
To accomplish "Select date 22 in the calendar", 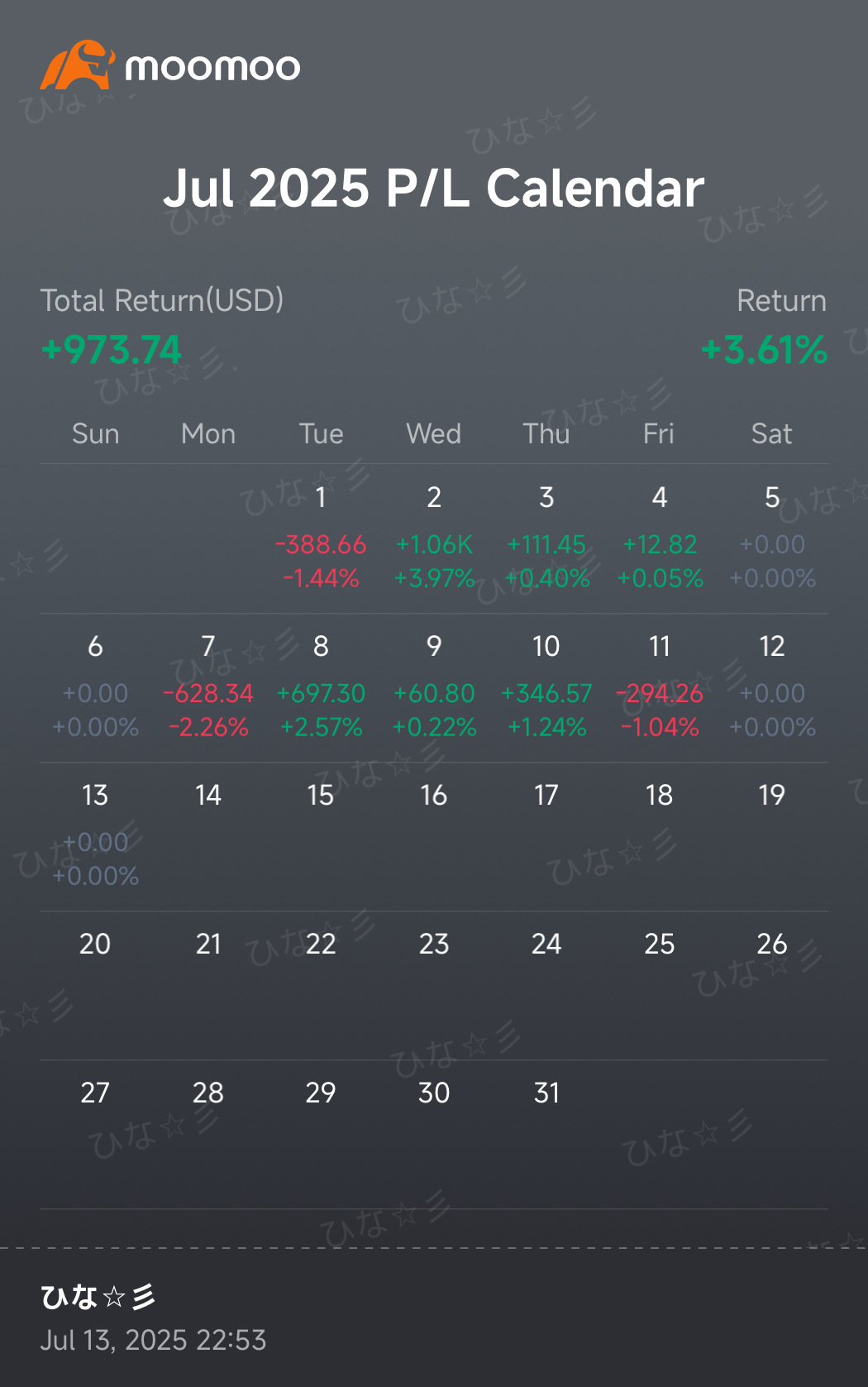I will [x=321, y=944].
